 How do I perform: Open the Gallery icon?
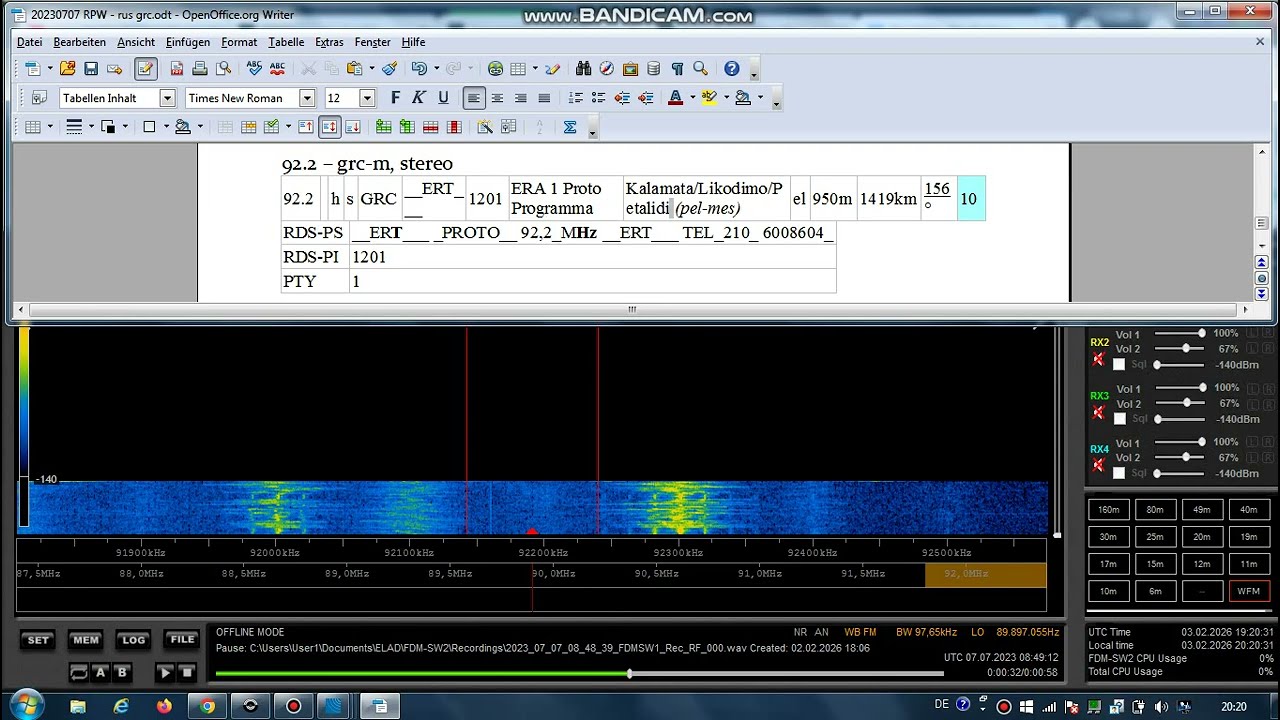[630, 69]
